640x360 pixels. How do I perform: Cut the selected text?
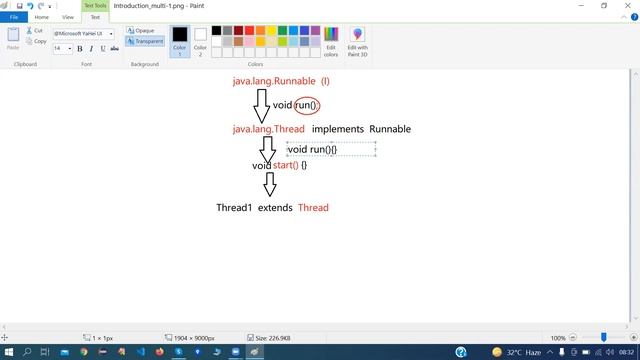[x=35, y=31]
